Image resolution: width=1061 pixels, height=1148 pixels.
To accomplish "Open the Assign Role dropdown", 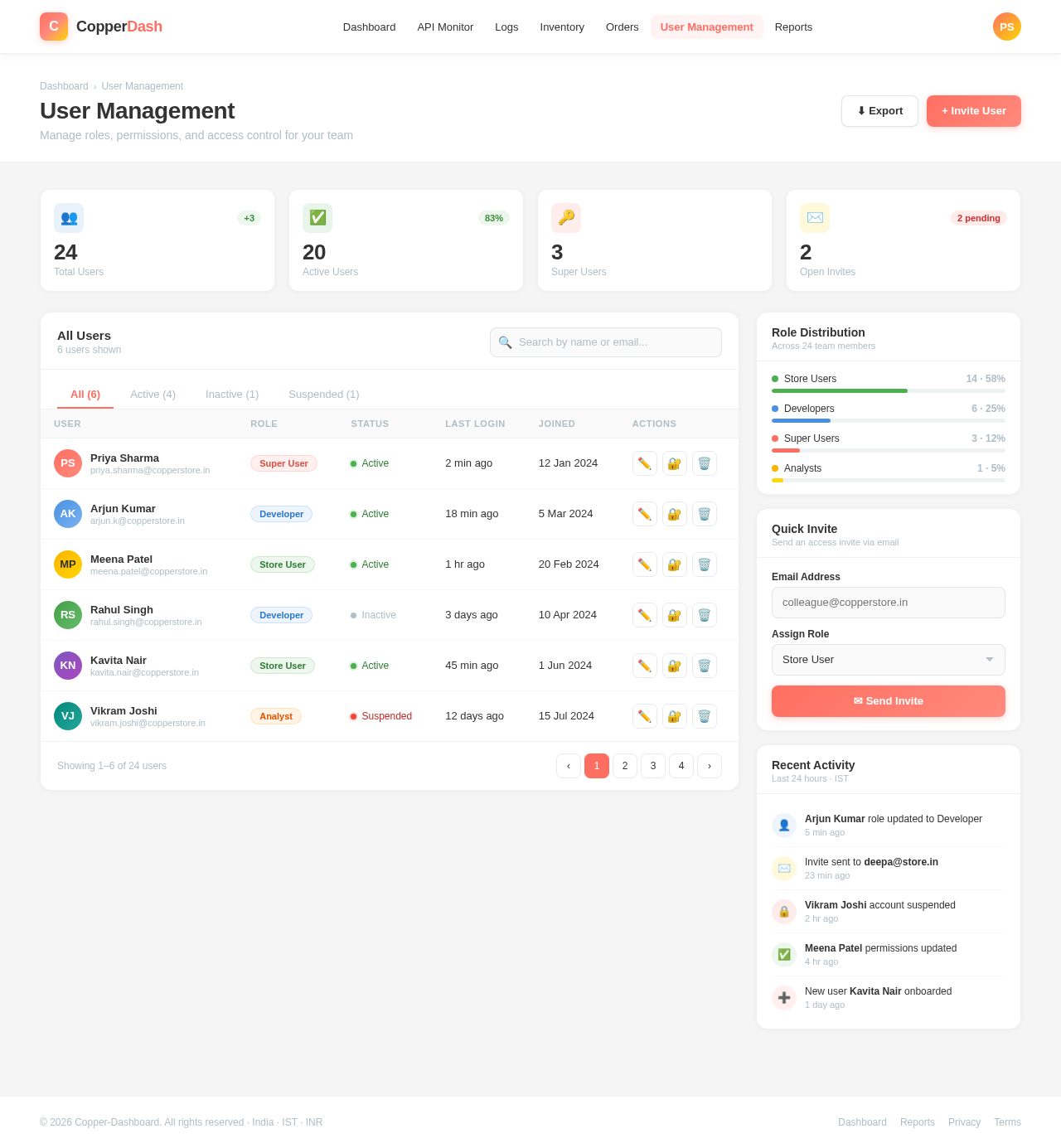I will click(888, 660).
